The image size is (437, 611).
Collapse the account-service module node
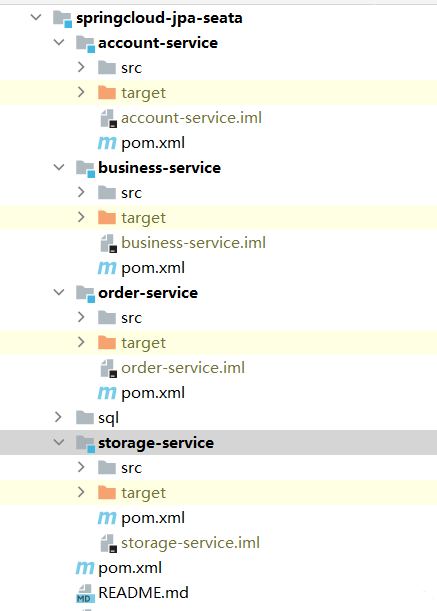coord(59,42)
